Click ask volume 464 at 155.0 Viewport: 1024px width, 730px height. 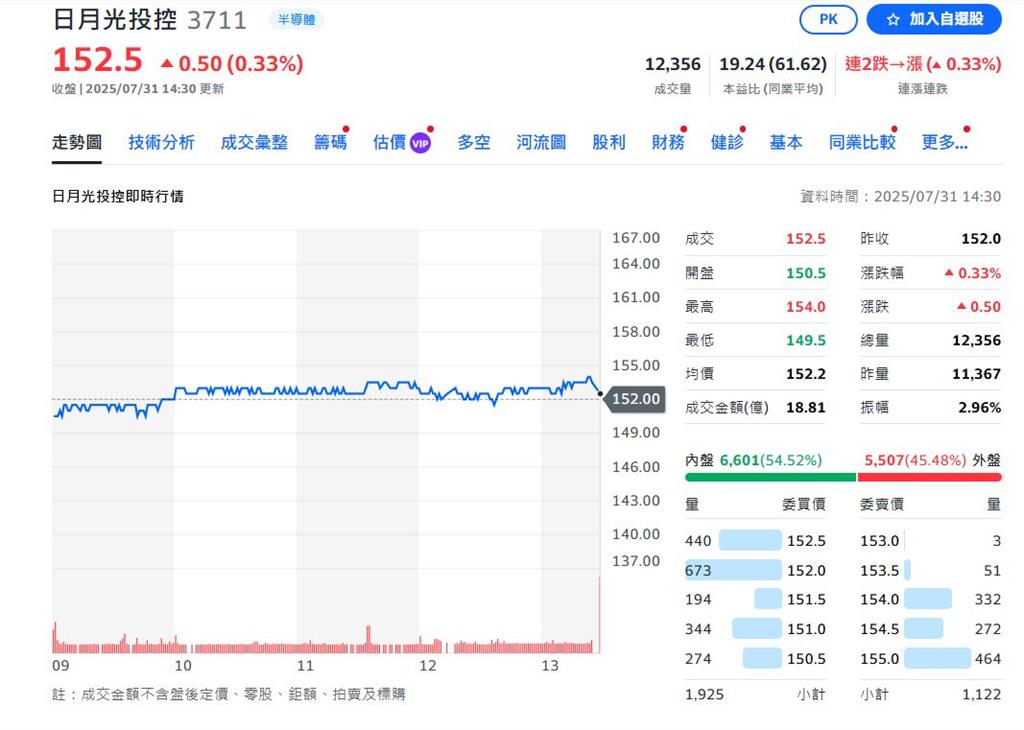click(987, 659)
